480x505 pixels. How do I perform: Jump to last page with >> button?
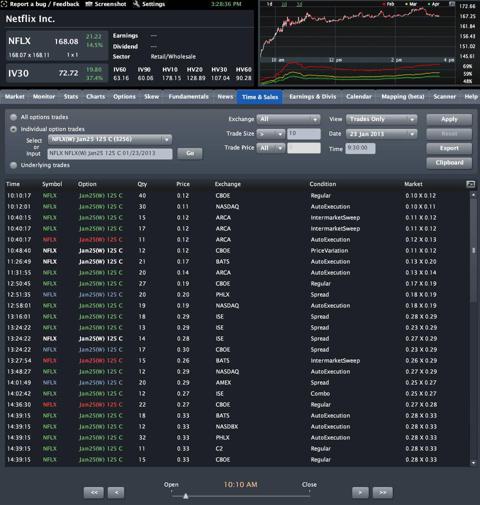tap(383, 492)
